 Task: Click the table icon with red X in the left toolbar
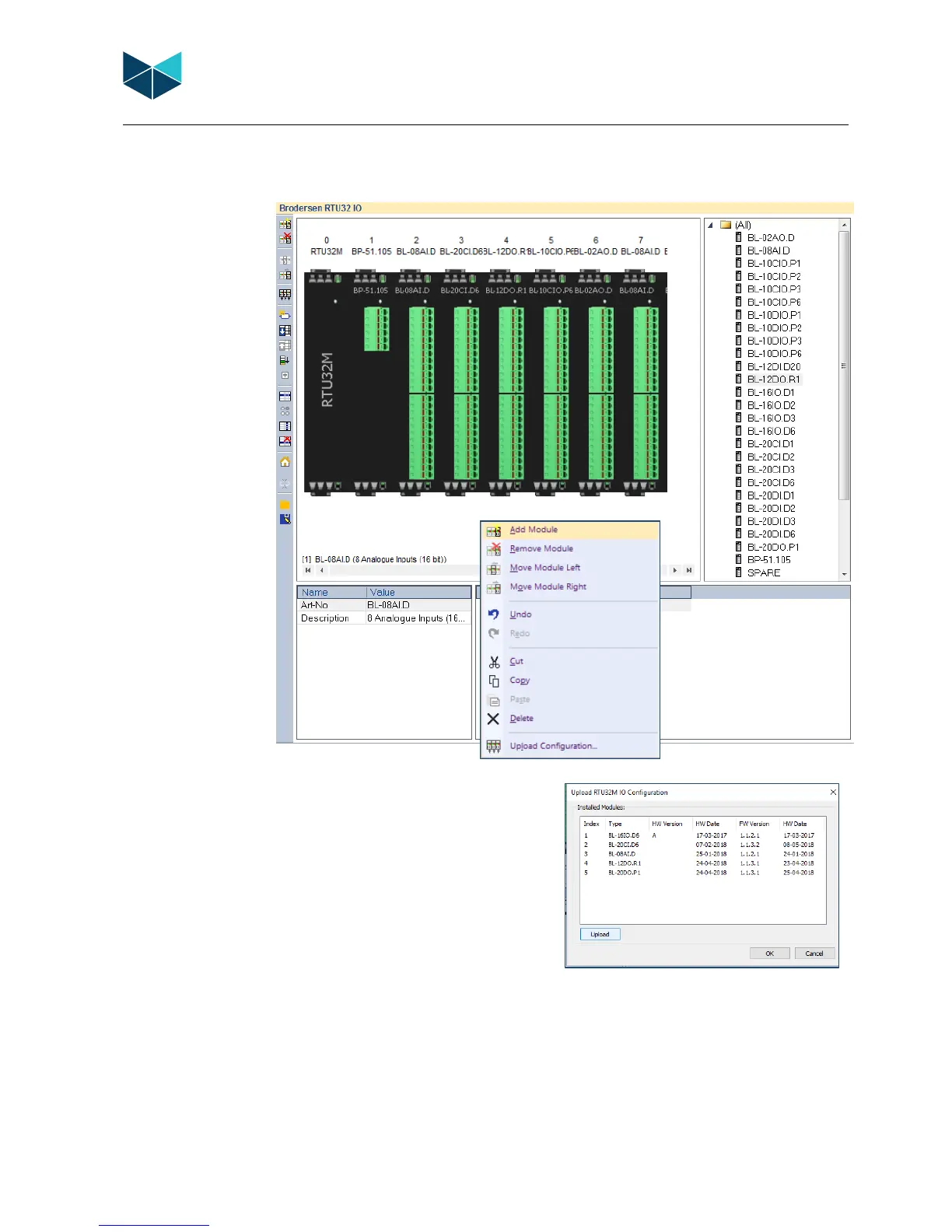[x=285, y=441]
